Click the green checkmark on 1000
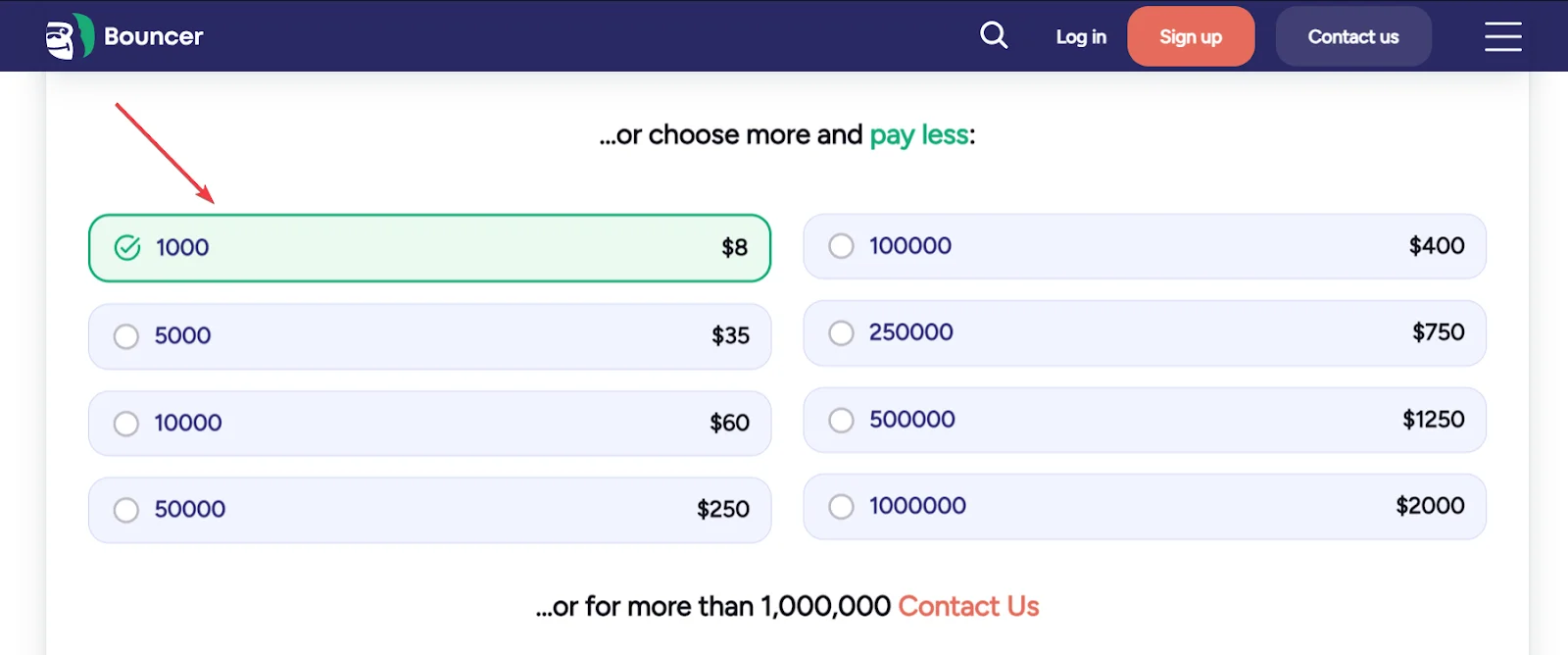 pyautogui.click(x=127, y=247)
